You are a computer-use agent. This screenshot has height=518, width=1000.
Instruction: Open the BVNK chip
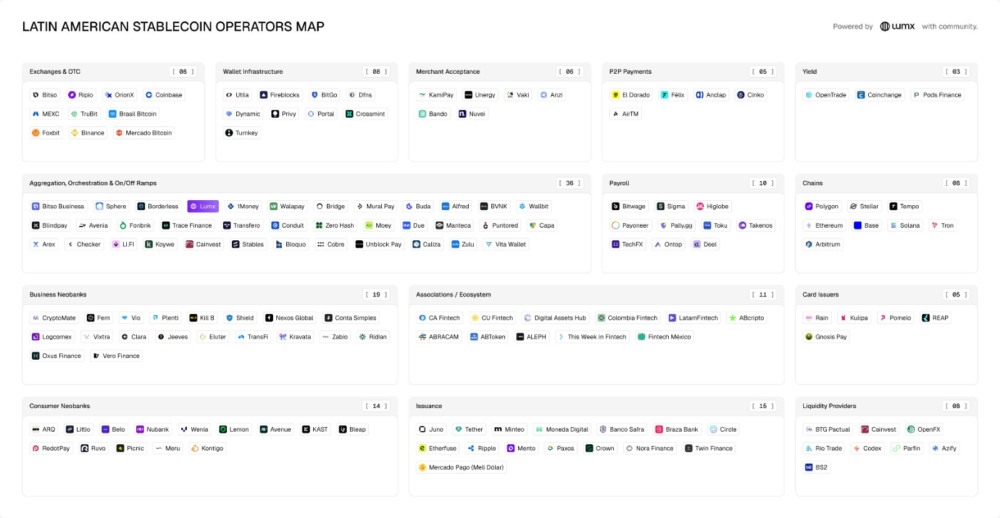click(493, 207)
